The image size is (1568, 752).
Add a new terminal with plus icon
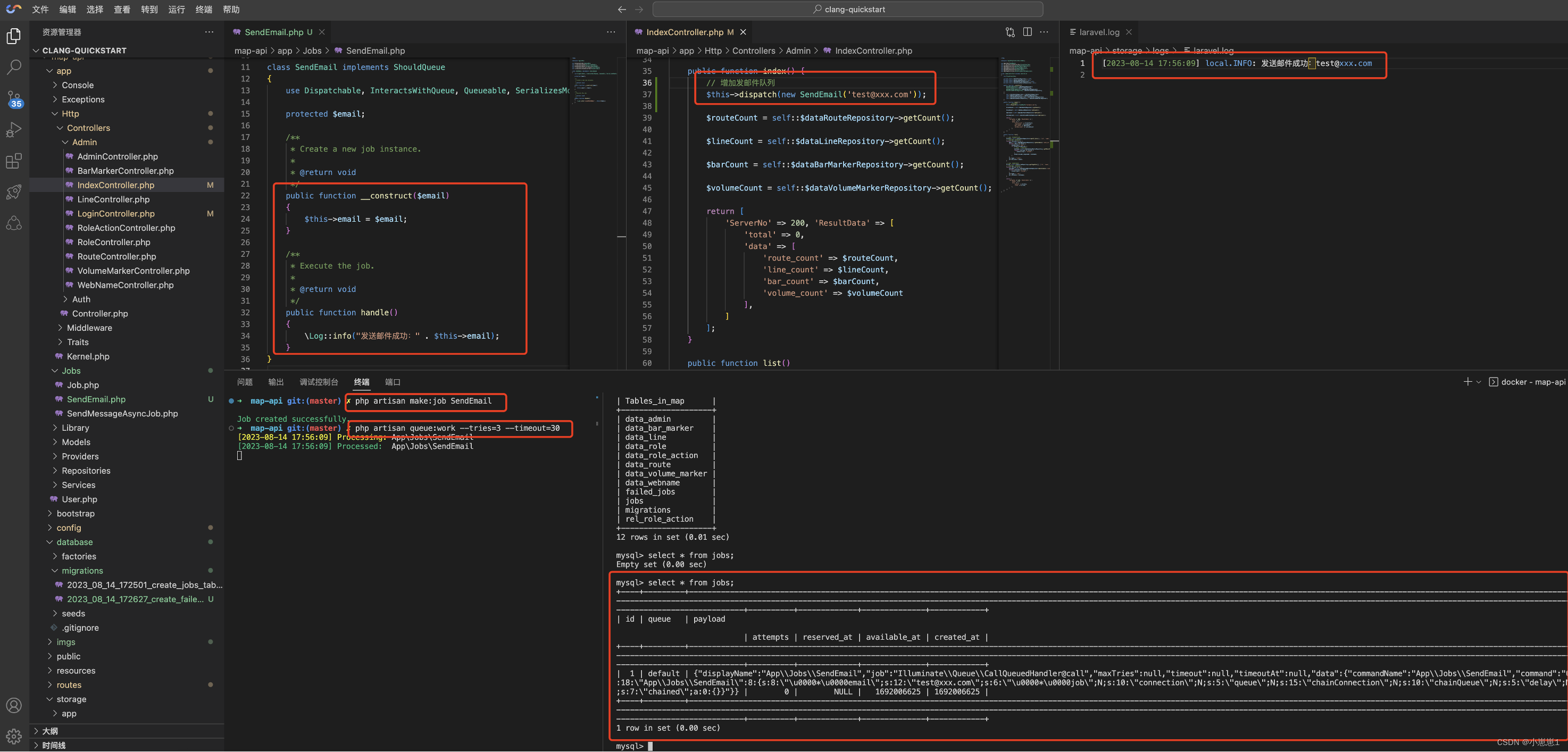(1467, 381)
